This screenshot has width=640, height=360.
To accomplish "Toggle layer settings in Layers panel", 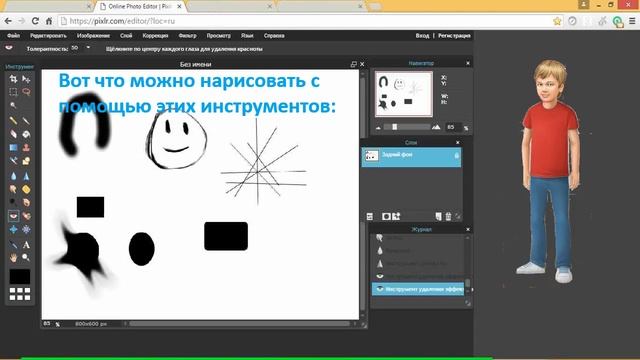I will [370, 217].
